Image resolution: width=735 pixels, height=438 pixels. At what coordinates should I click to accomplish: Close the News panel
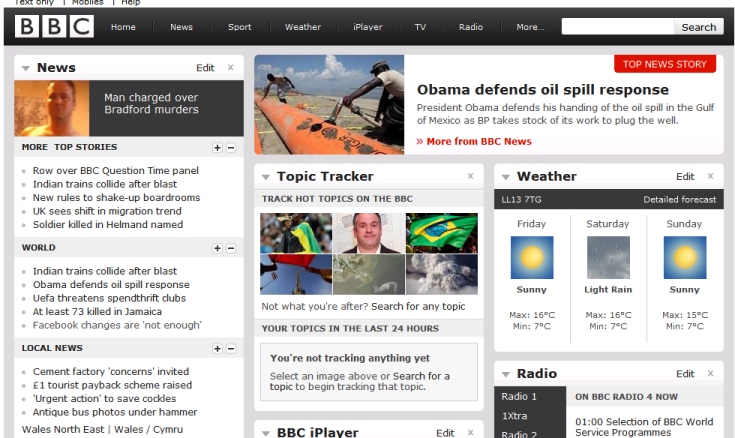231,68
